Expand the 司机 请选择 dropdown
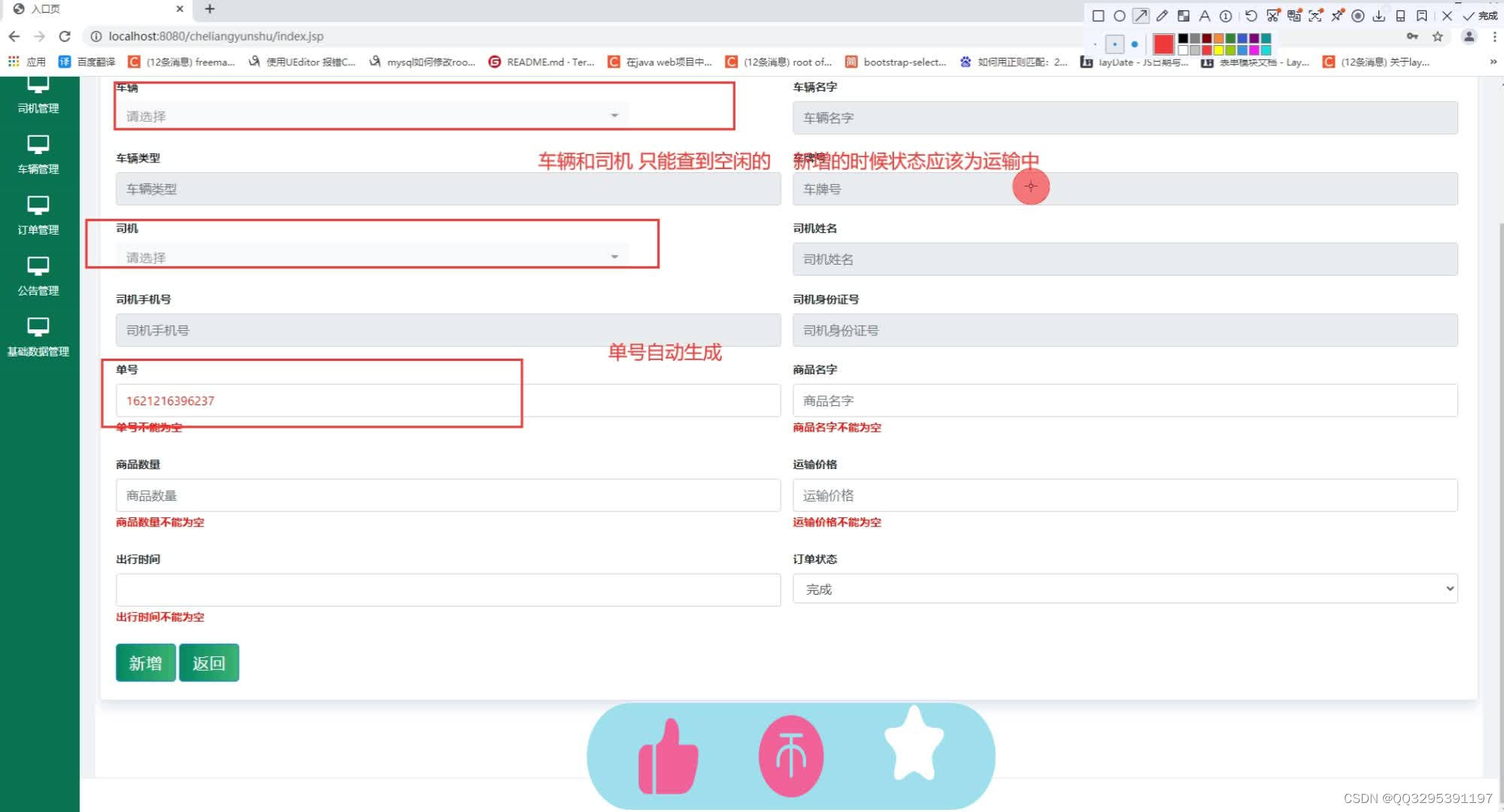1504x812 pixels. click(x=371, y=257)
